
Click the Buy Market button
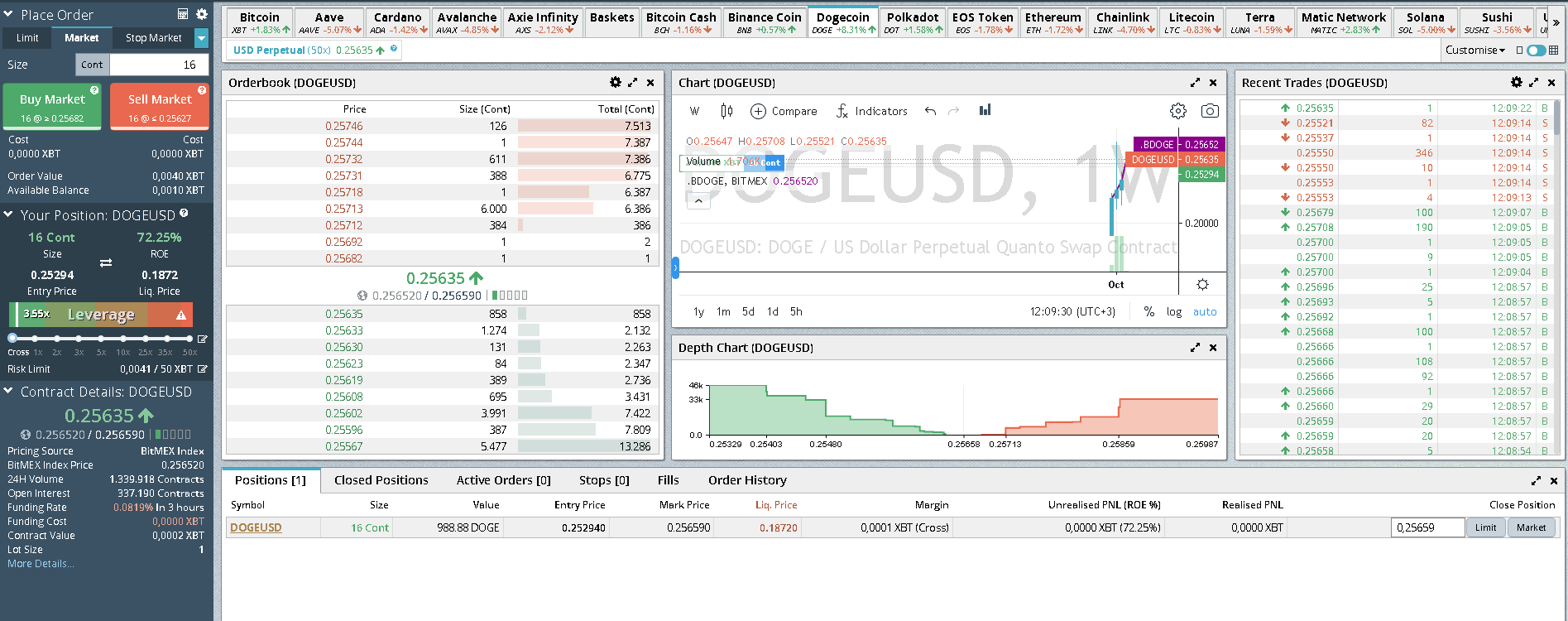point(52,107)
